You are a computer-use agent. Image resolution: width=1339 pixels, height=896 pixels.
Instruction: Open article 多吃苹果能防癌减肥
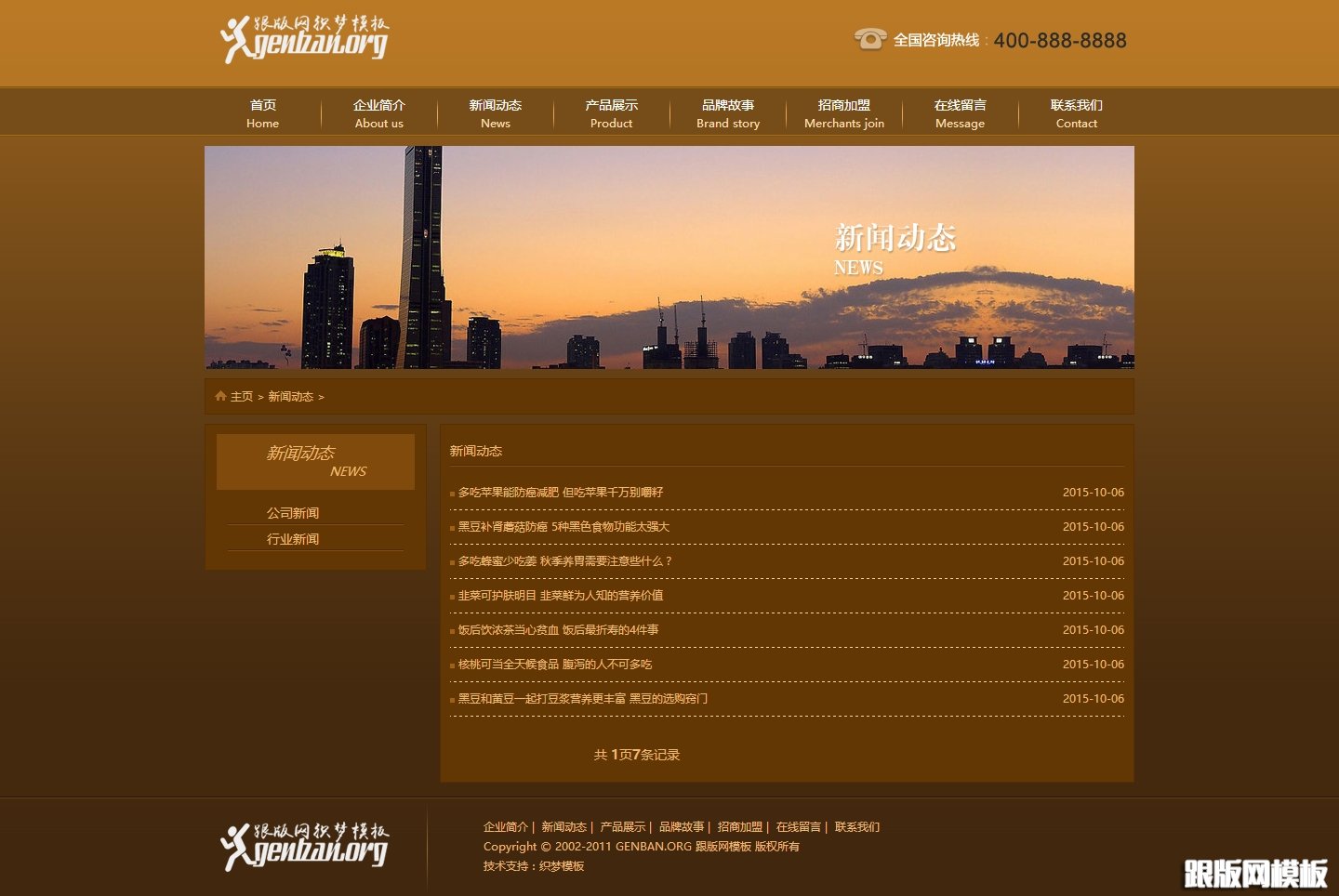561,493
